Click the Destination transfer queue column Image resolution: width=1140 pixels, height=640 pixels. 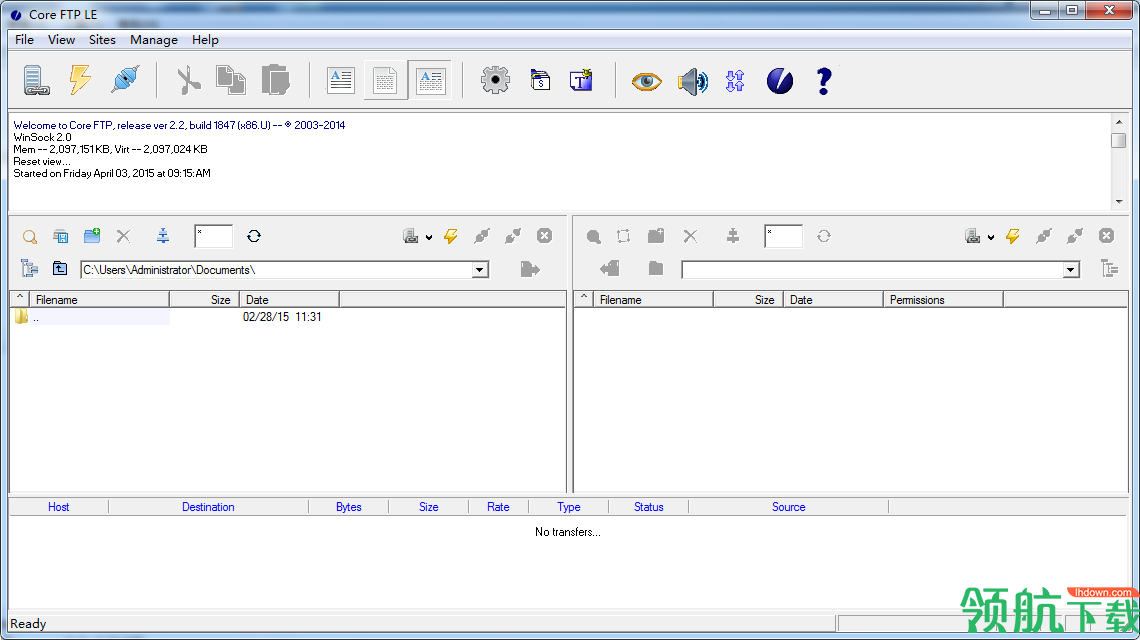(208, 507)
